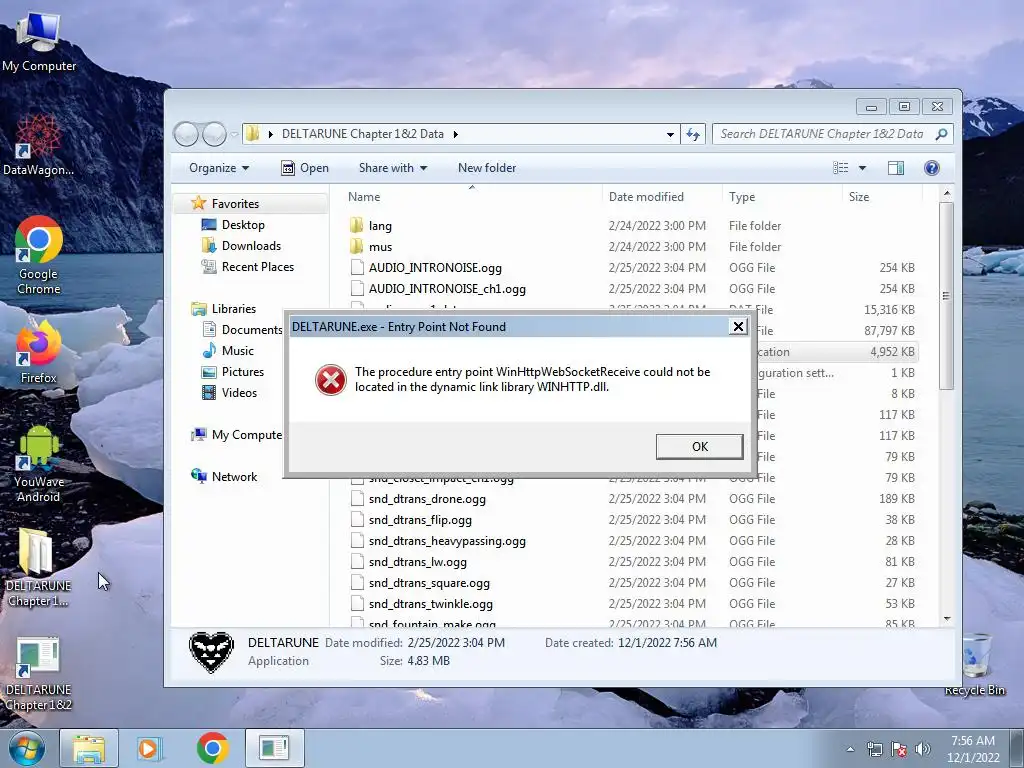Select DELTARUNE Chapter 1 zip folder on desktop

37,568
